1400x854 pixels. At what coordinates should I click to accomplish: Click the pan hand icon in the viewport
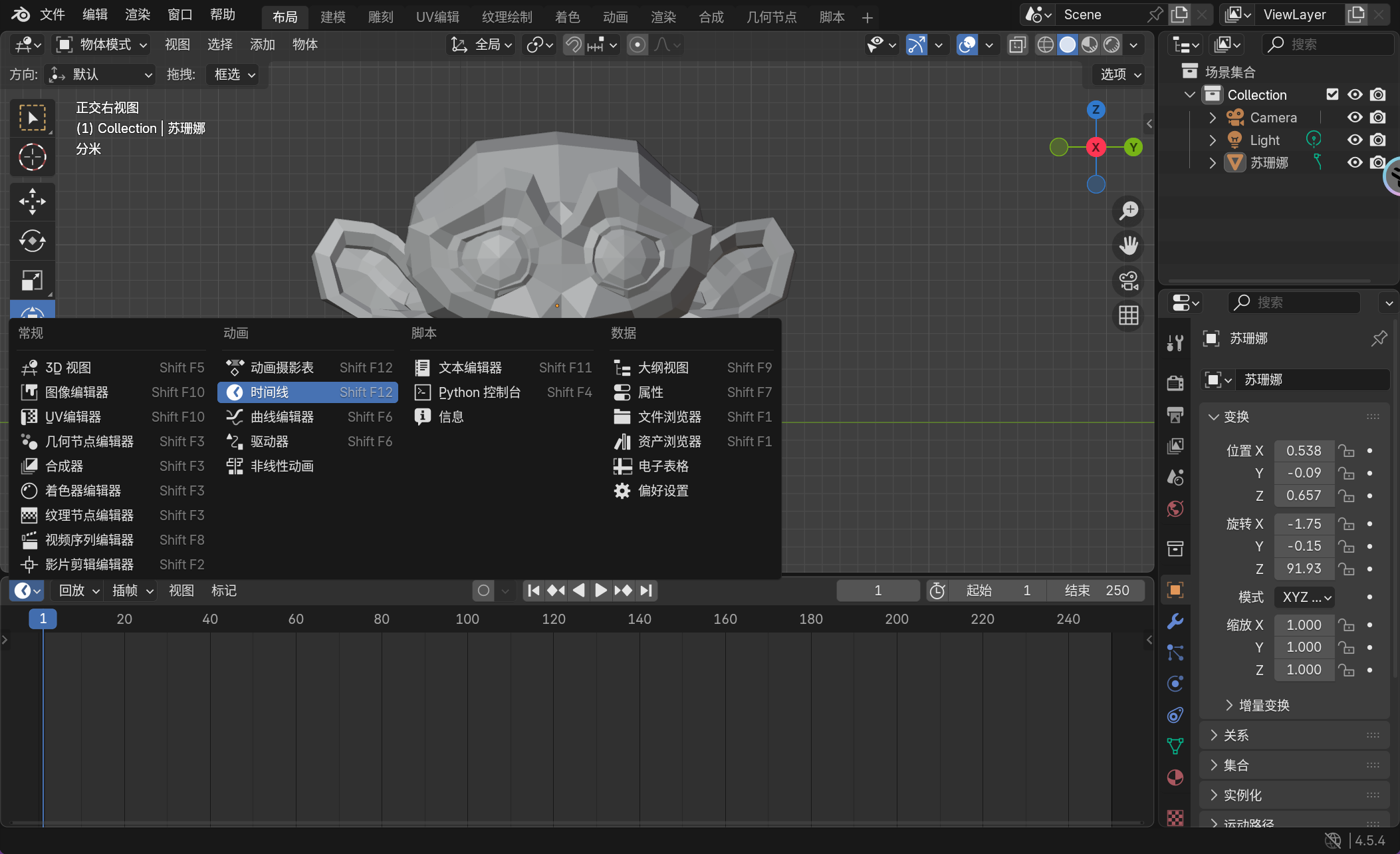[x=1128, y=245]
